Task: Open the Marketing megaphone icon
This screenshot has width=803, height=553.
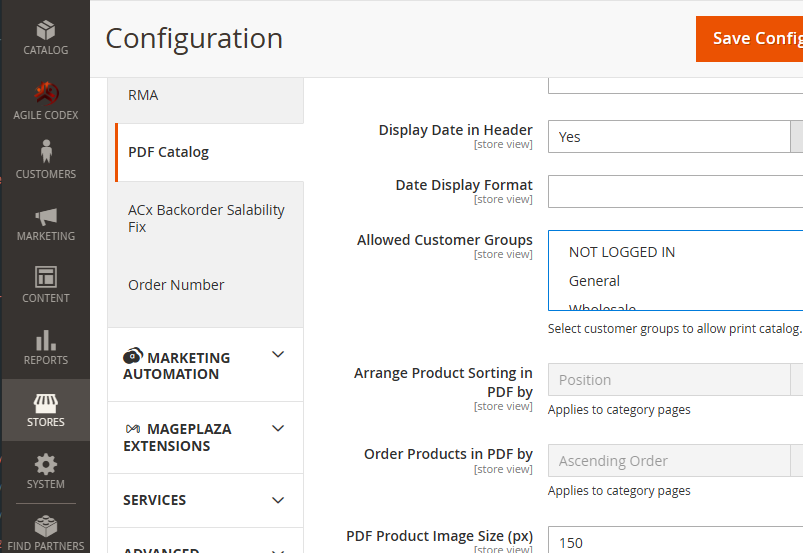Action: click(46, 217)
